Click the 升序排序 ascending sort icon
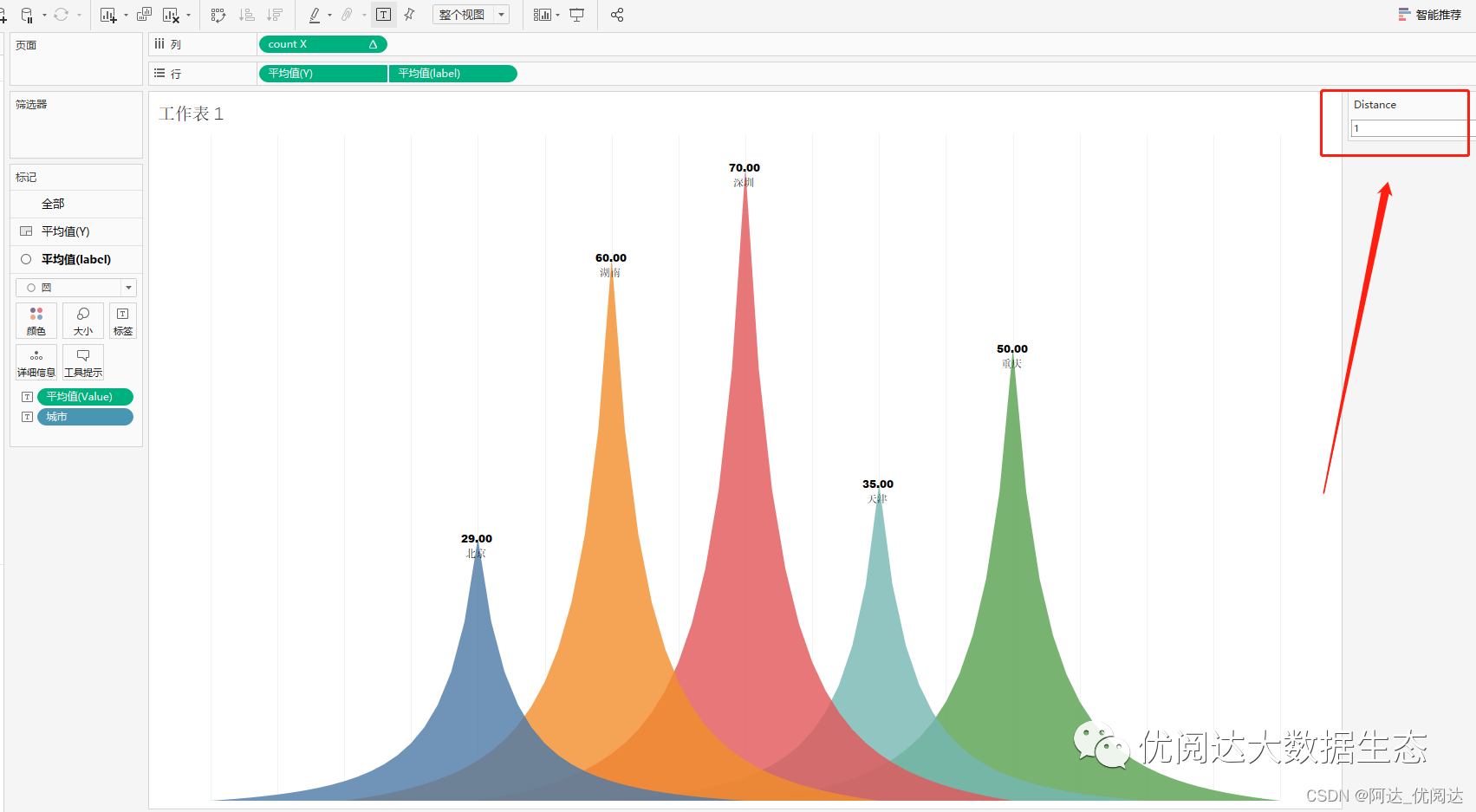Viewport: 1476px width, 812px height. point(246,15)
